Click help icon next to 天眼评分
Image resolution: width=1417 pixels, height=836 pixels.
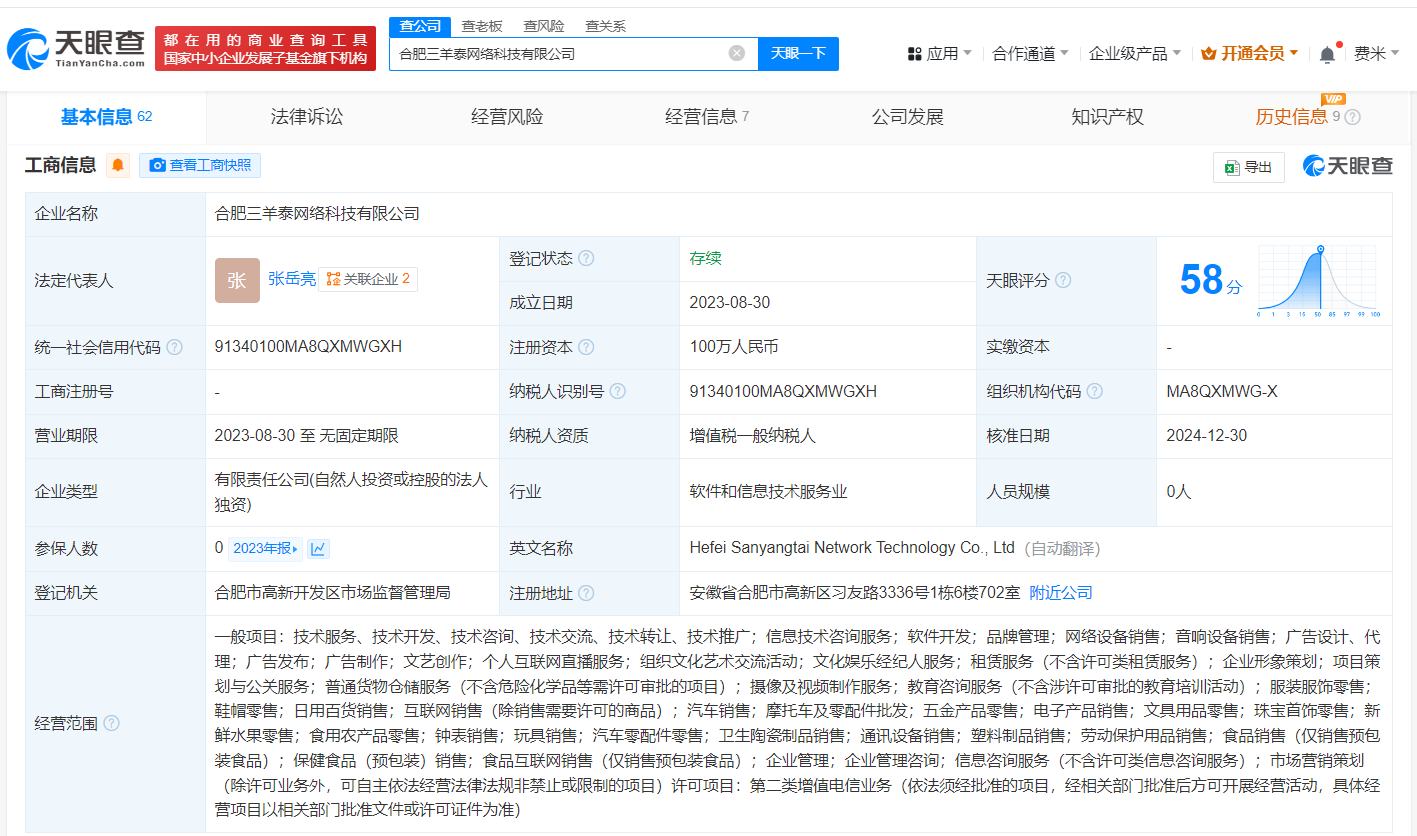point(1063,280)
